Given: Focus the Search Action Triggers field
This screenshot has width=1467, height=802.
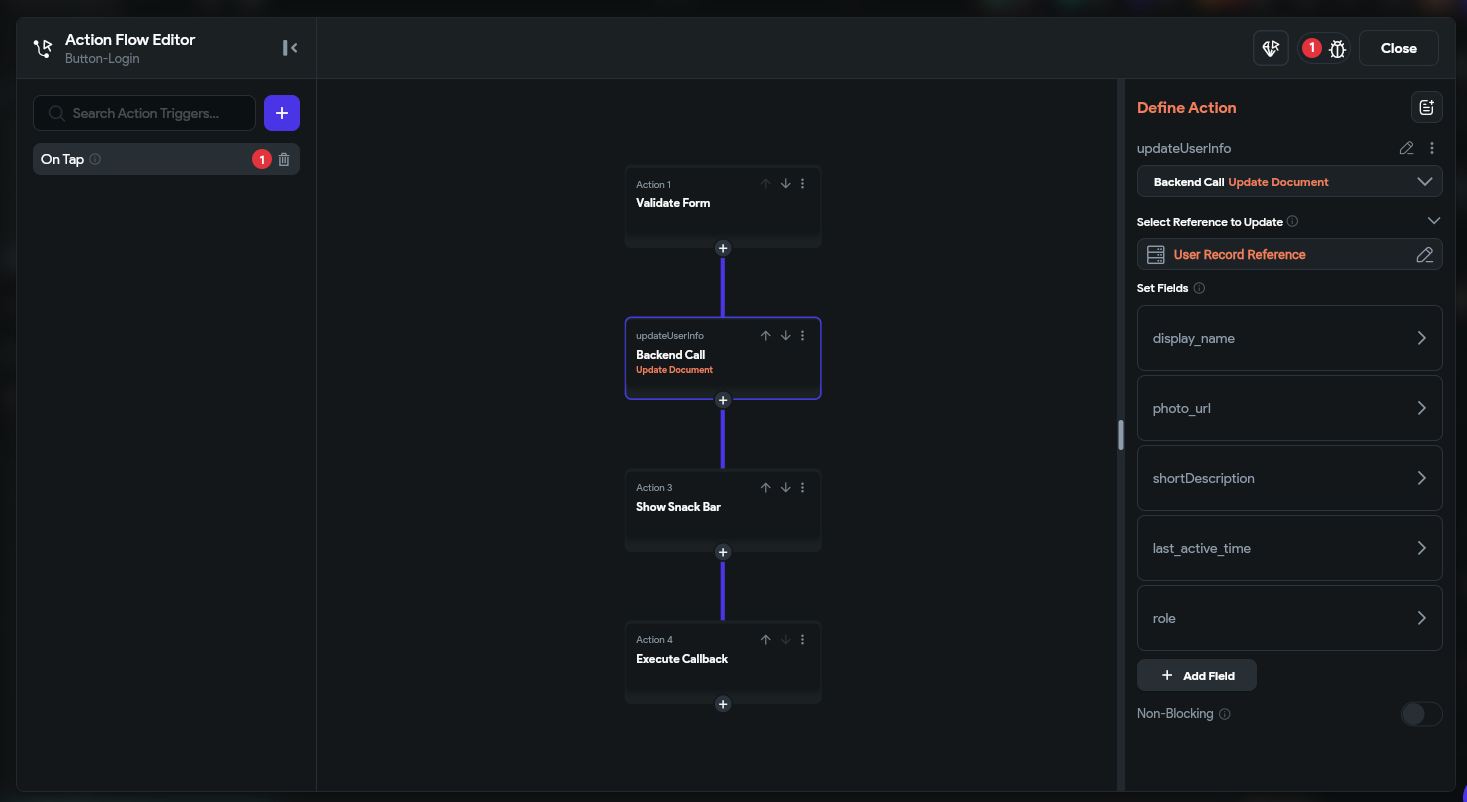Looking at the screenshot, I should 144,113.
